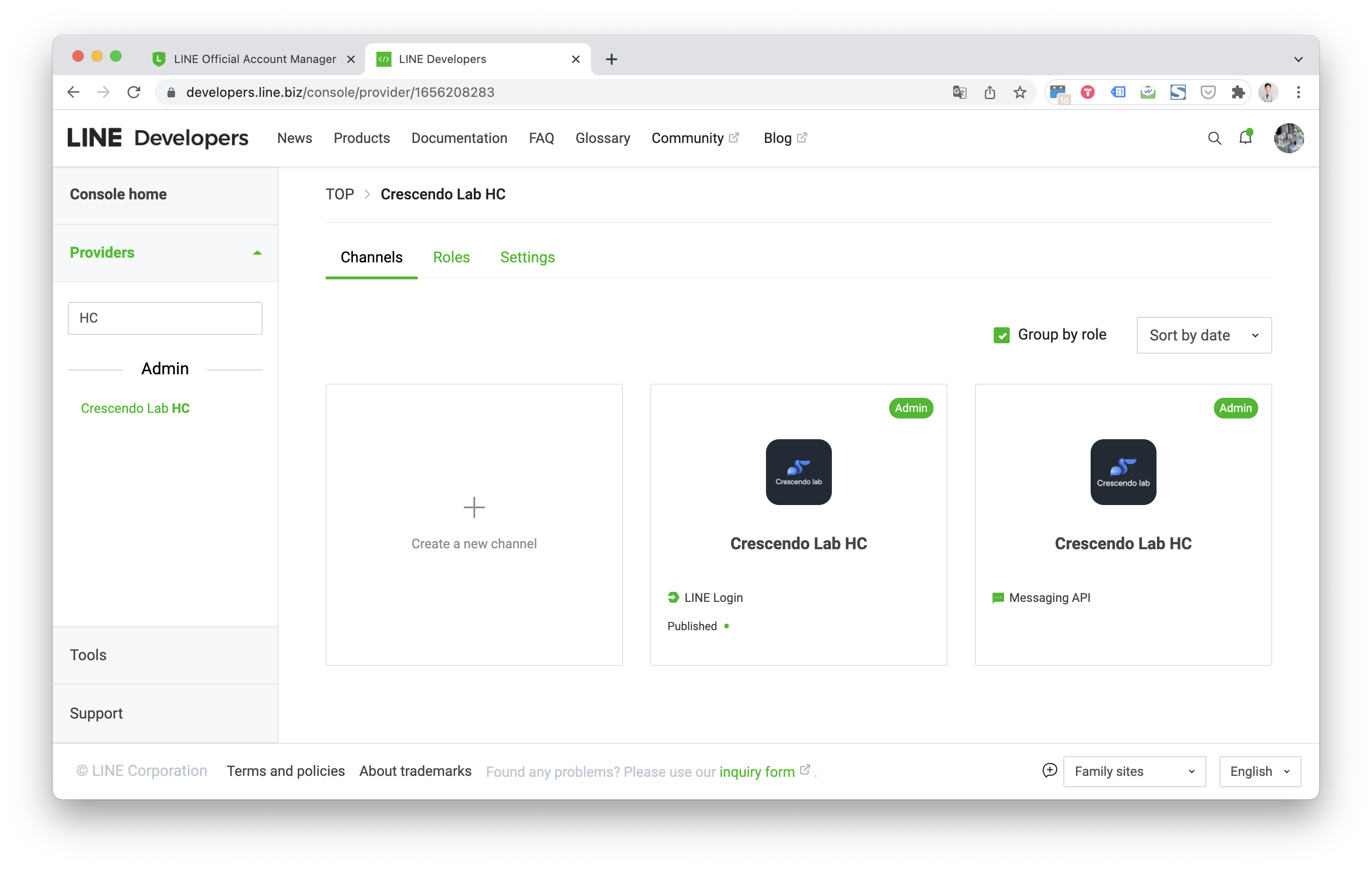Open the Documentation menu item

[x=459, y=138]
